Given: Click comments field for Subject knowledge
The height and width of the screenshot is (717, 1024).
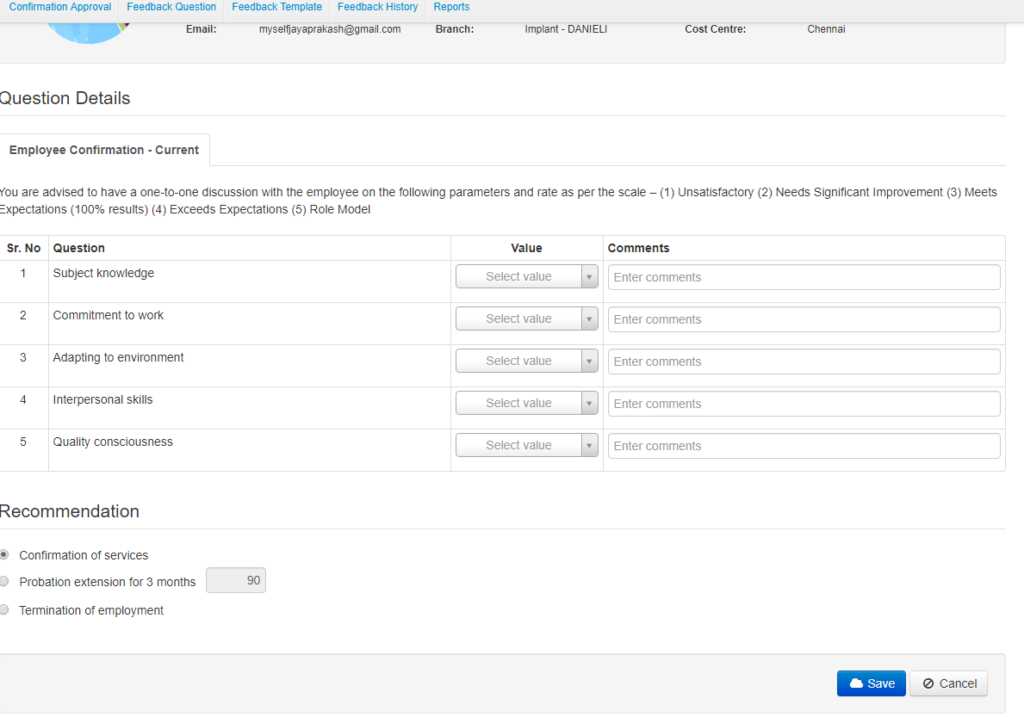Looking at the screenshot, I should pos(804,277).
